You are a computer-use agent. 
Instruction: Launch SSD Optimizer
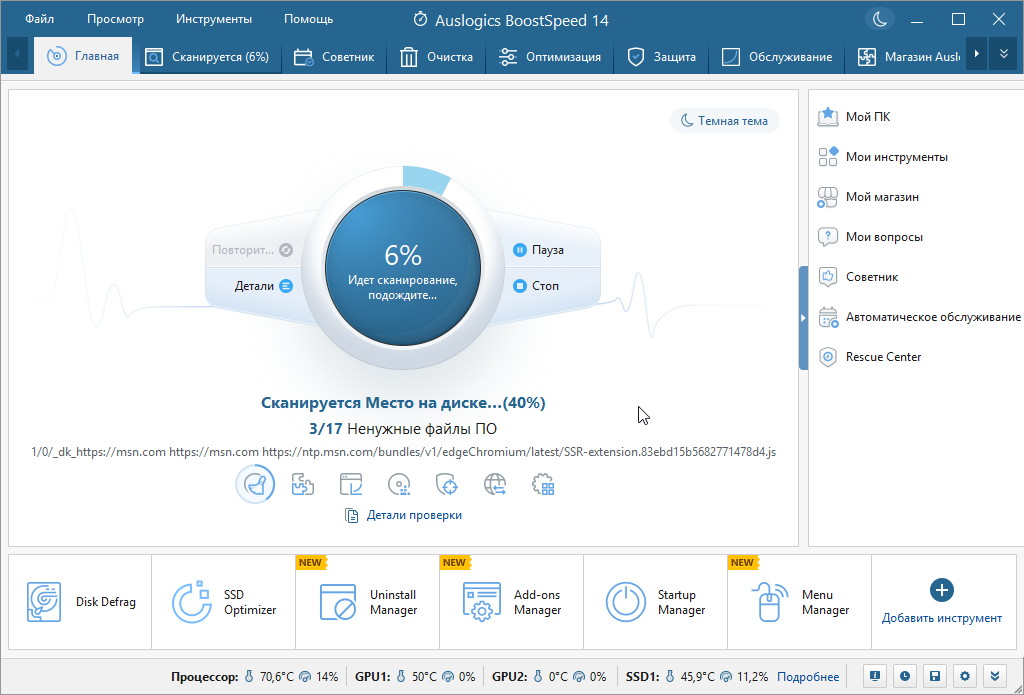click(223, 602)
